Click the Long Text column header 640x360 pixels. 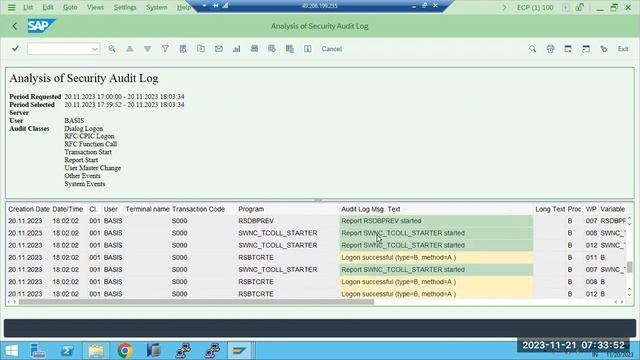tap(550, 209)
